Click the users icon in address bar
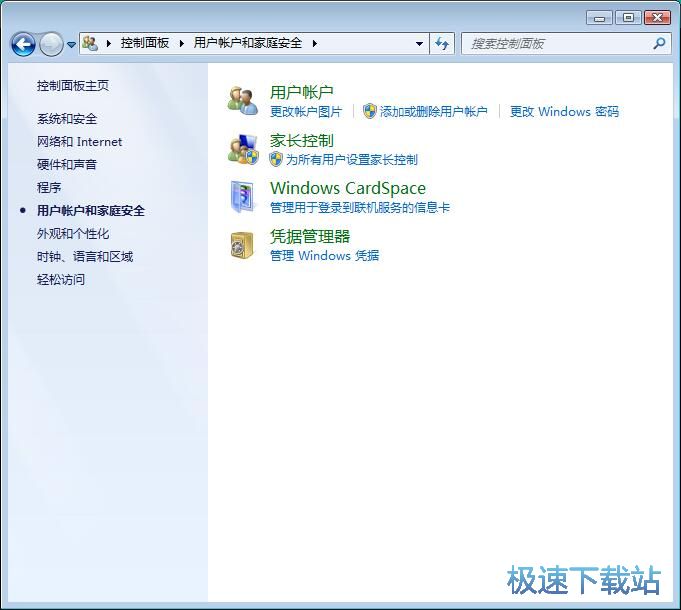This screenshot has height=610, width=681. coord(90,43)
